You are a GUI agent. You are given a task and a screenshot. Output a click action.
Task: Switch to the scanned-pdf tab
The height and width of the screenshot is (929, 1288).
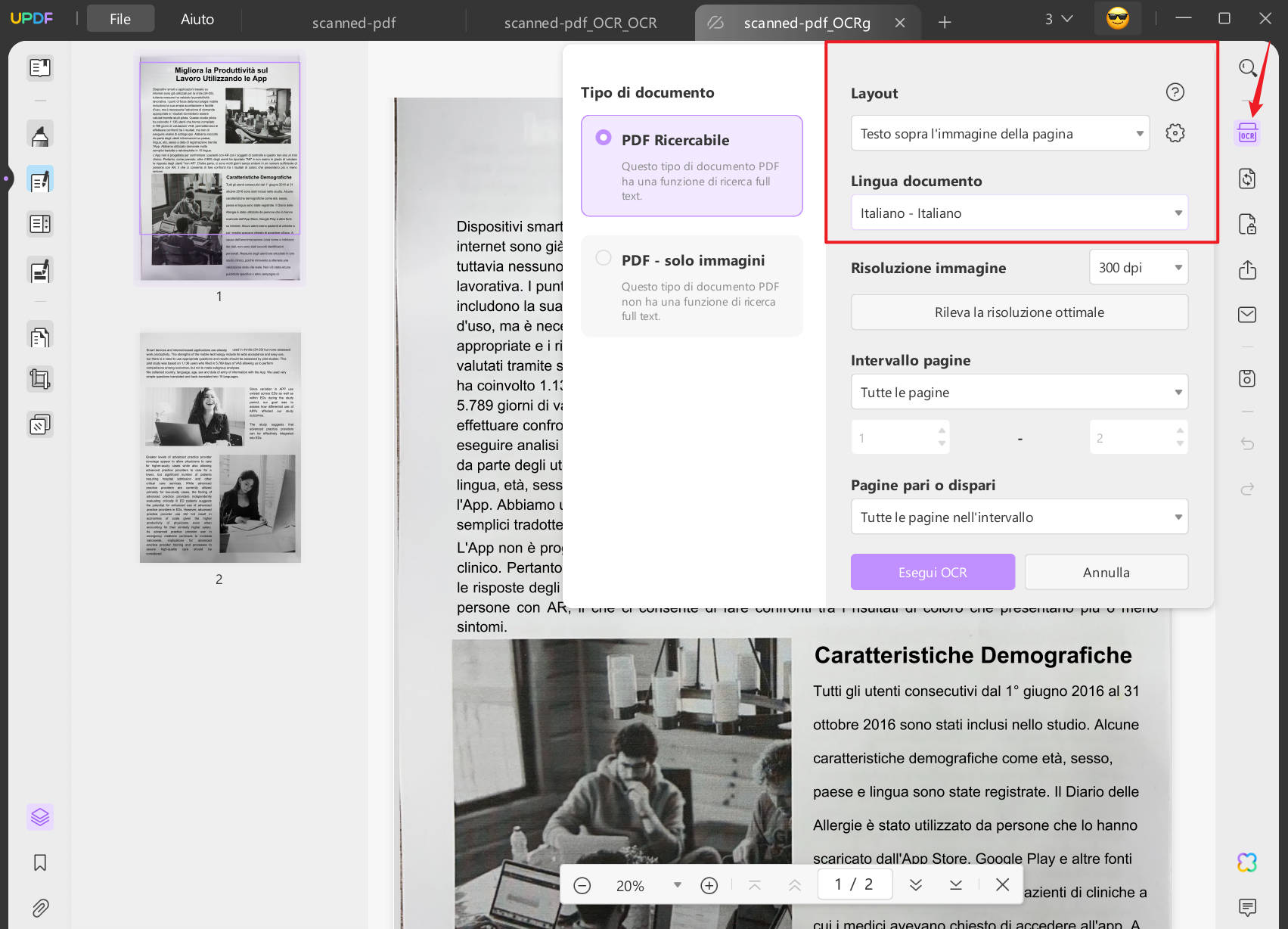tap(353, 23)
